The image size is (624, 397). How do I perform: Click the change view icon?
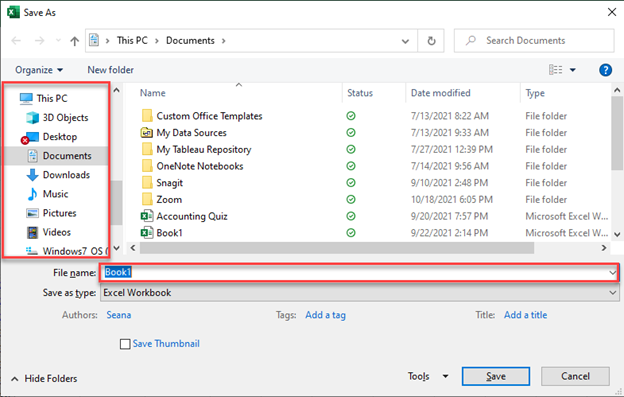tap(556, 70)
